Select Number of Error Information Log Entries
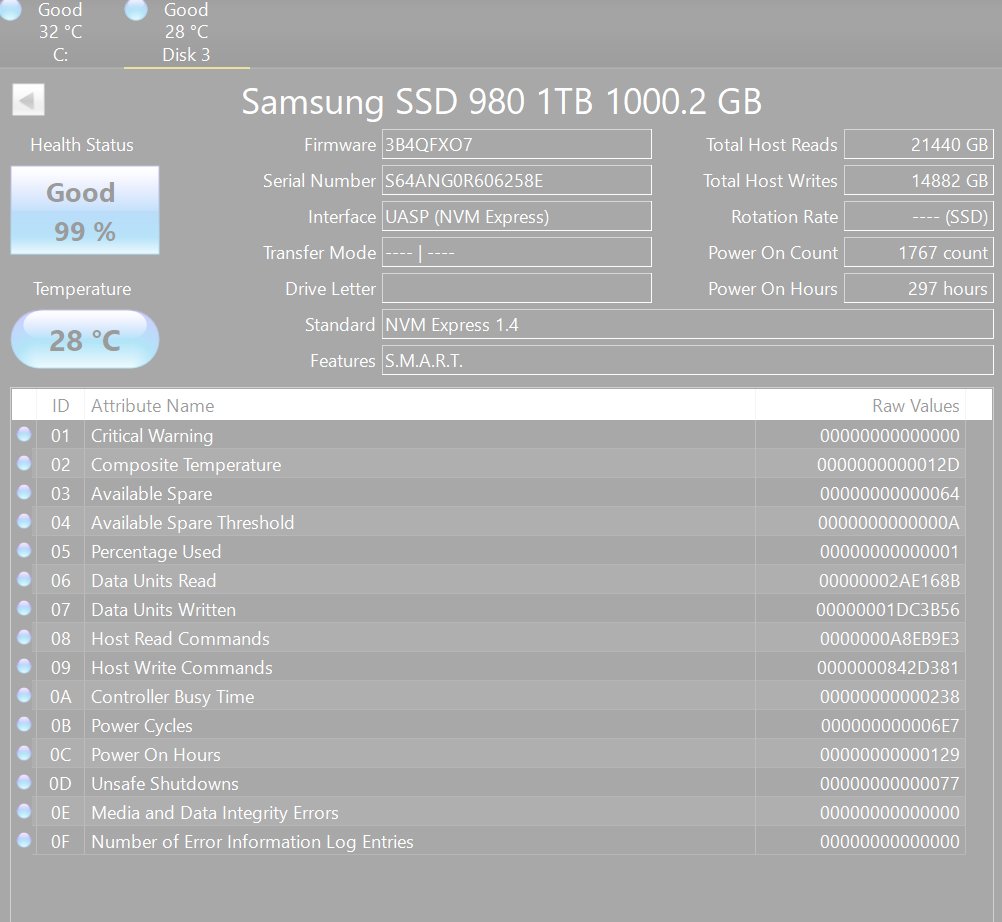 [x=252, y=841]
